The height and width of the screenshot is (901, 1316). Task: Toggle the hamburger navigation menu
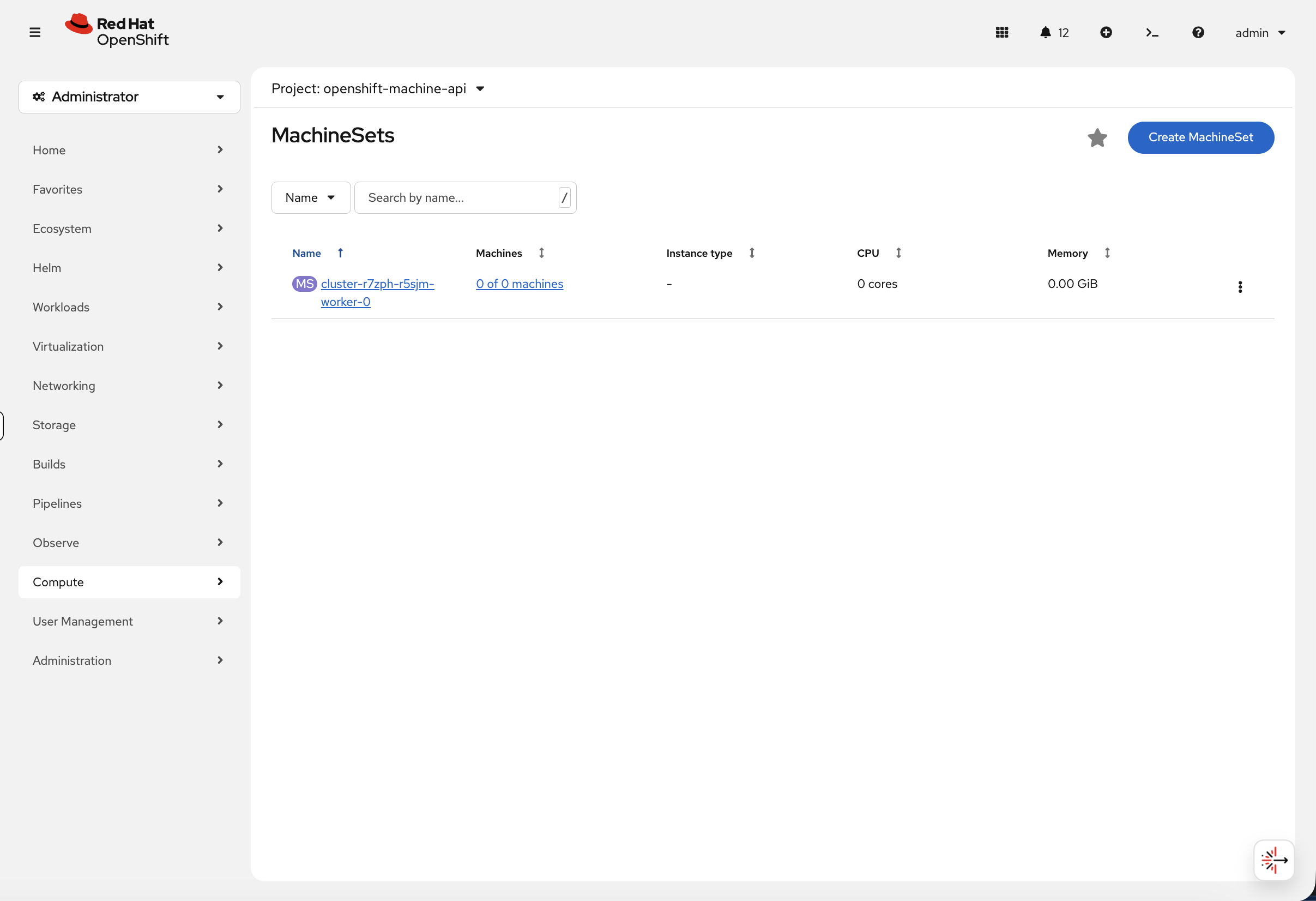[x=34, y=32]
